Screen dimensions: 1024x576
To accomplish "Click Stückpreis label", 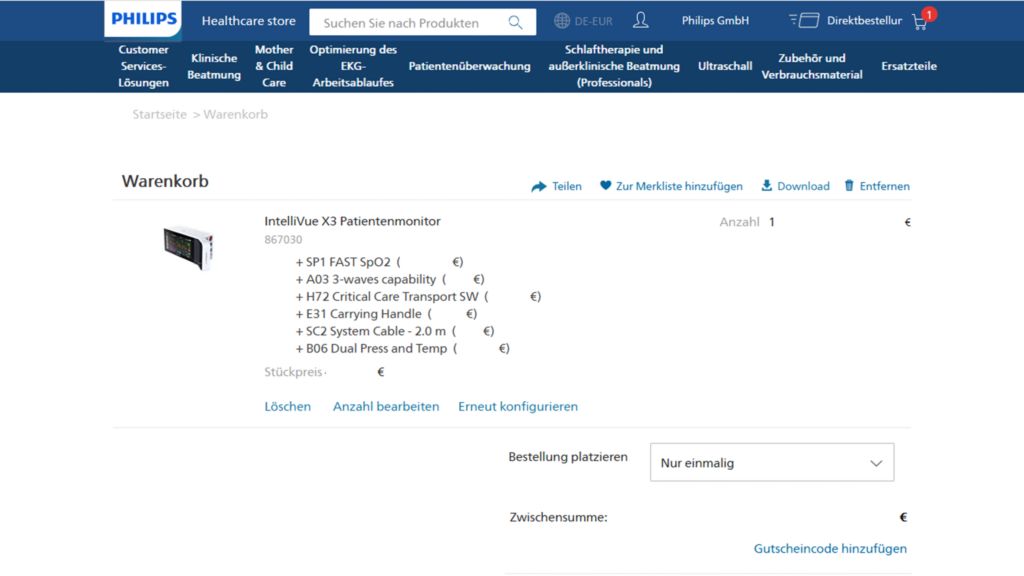I will pos(293,372).
